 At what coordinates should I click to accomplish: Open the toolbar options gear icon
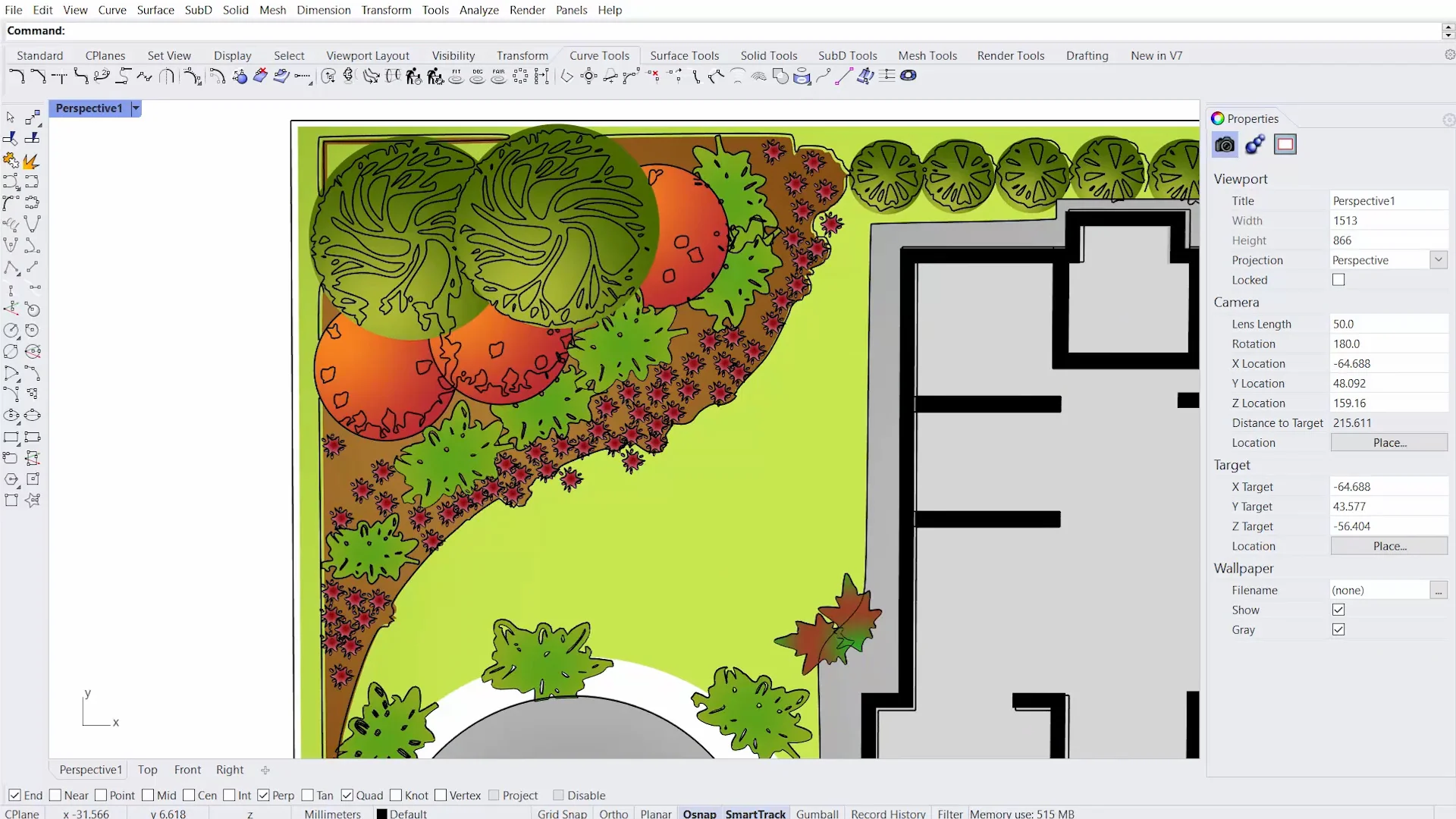pos(1449,55)
